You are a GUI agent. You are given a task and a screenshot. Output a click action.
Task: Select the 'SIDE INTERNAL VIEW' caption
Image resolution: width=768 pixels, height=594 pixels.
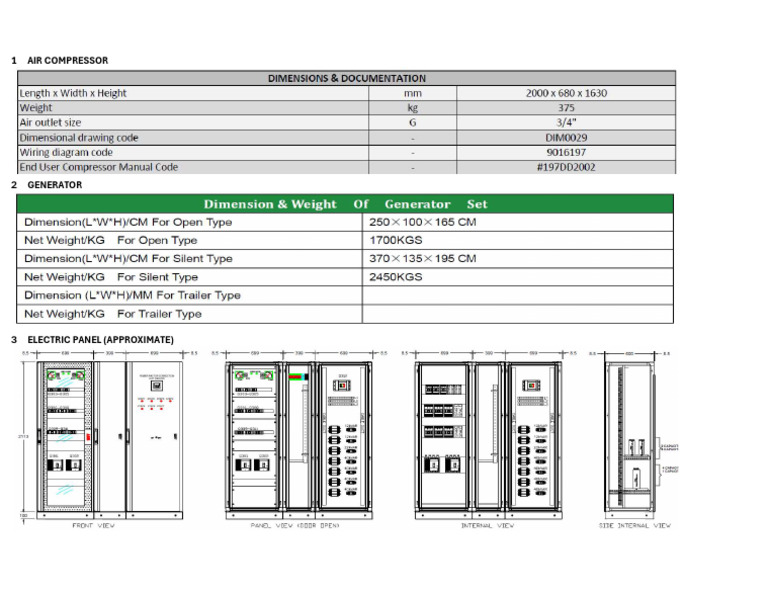pos(635,525)
